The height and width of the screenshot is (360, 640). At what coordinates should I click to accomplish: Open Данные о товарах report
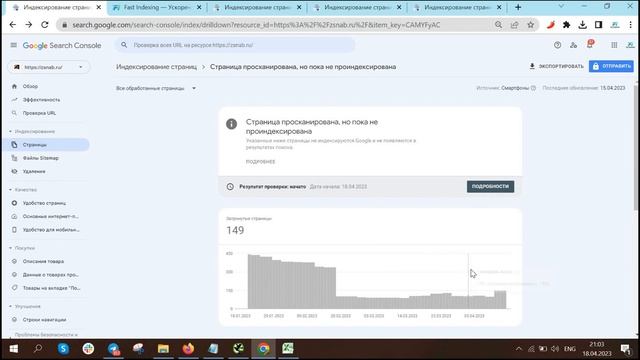click(50, 275)
